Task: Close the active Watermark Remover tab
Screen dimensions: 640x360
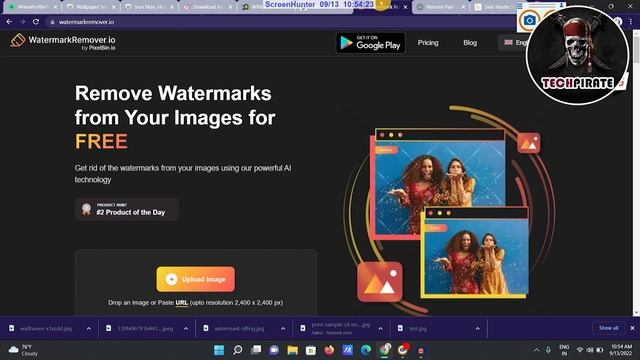Action: tap(405, 7)
